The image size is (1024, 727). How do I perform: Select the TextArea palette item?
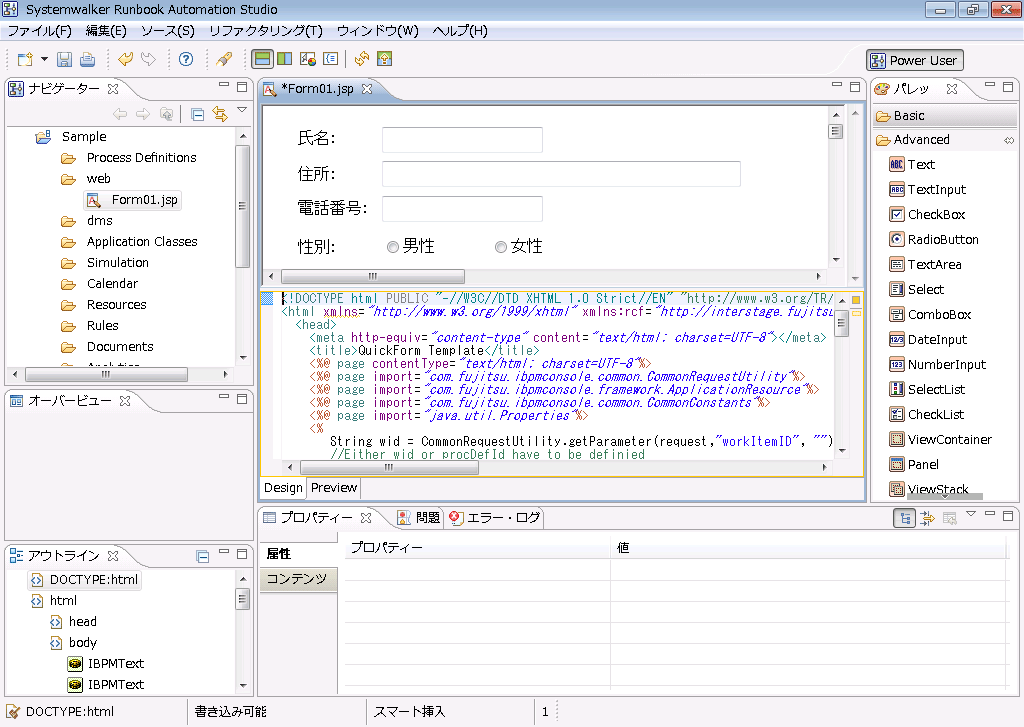925,265
